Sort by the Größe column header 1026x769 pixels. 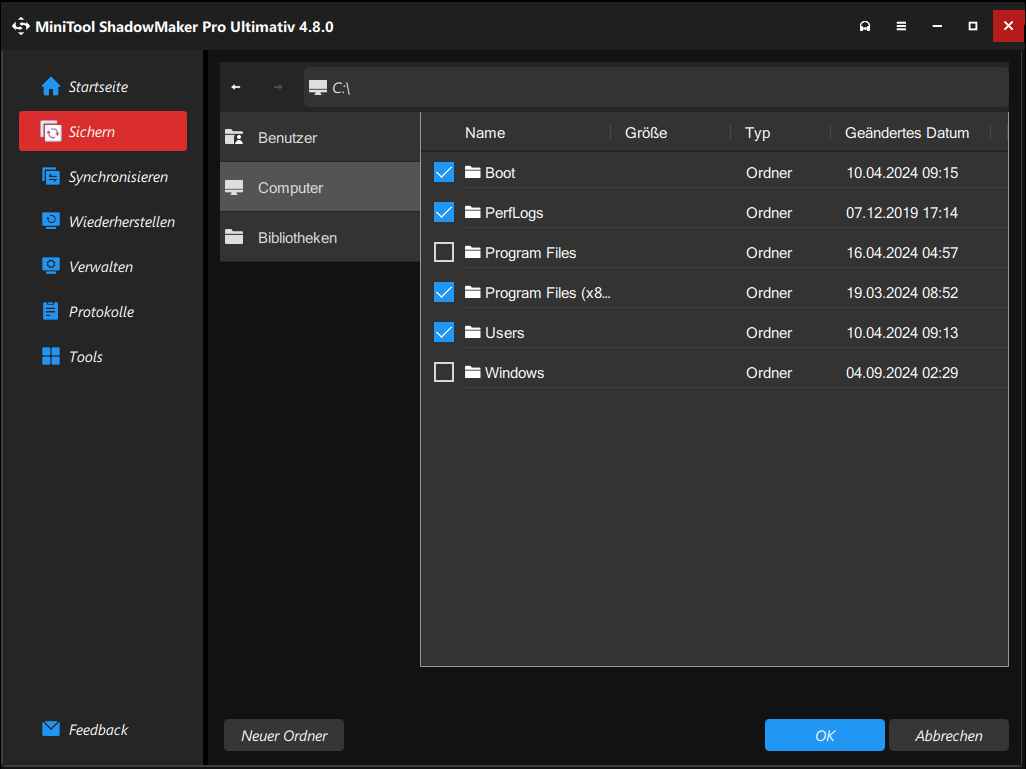(x=646, y=133)
